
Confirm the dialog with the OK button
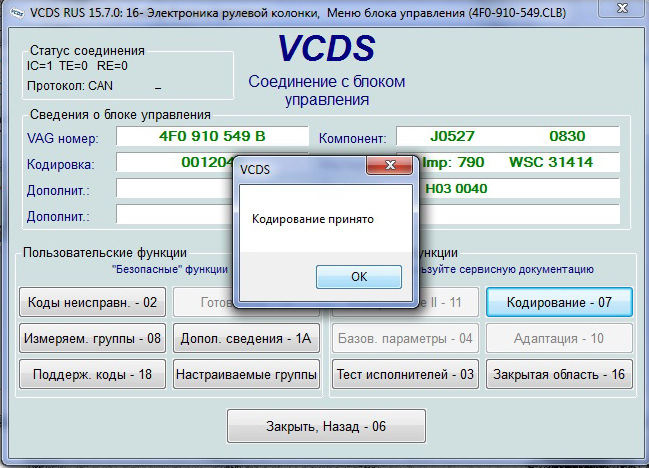click(358, 276)
